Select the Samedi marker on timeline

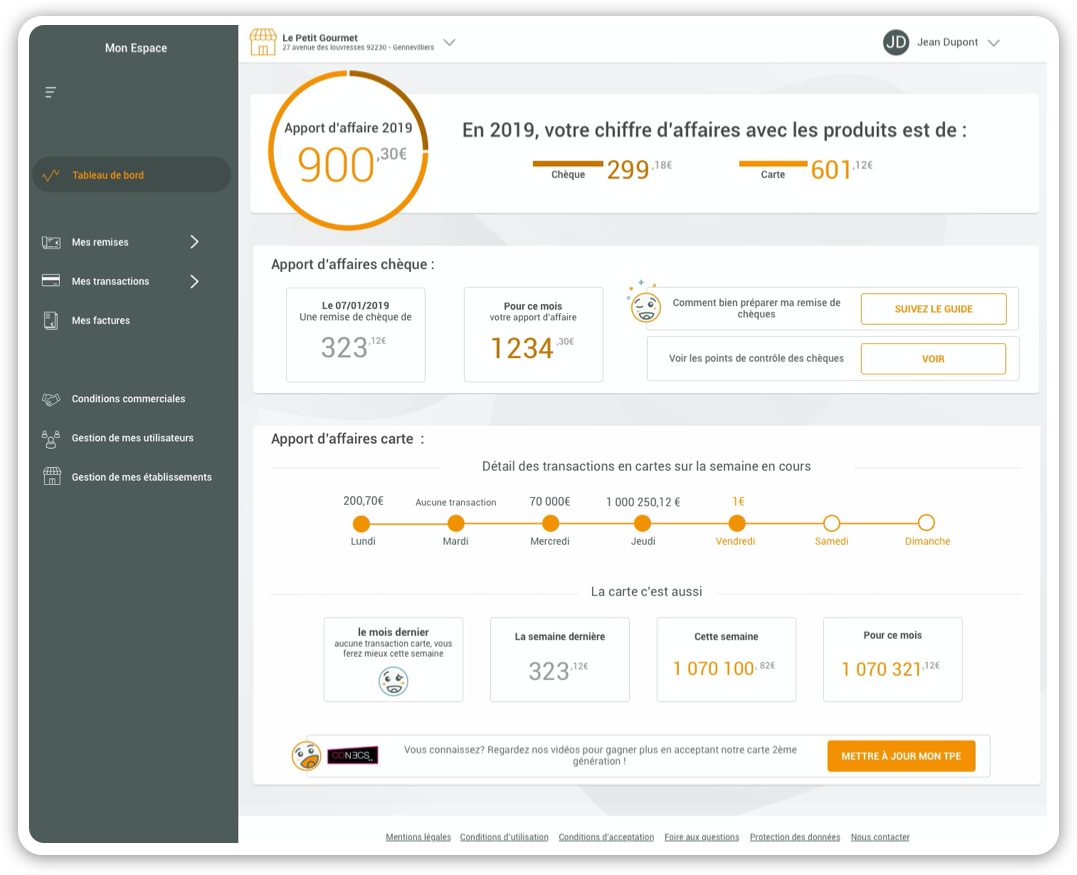coord(831,523)
